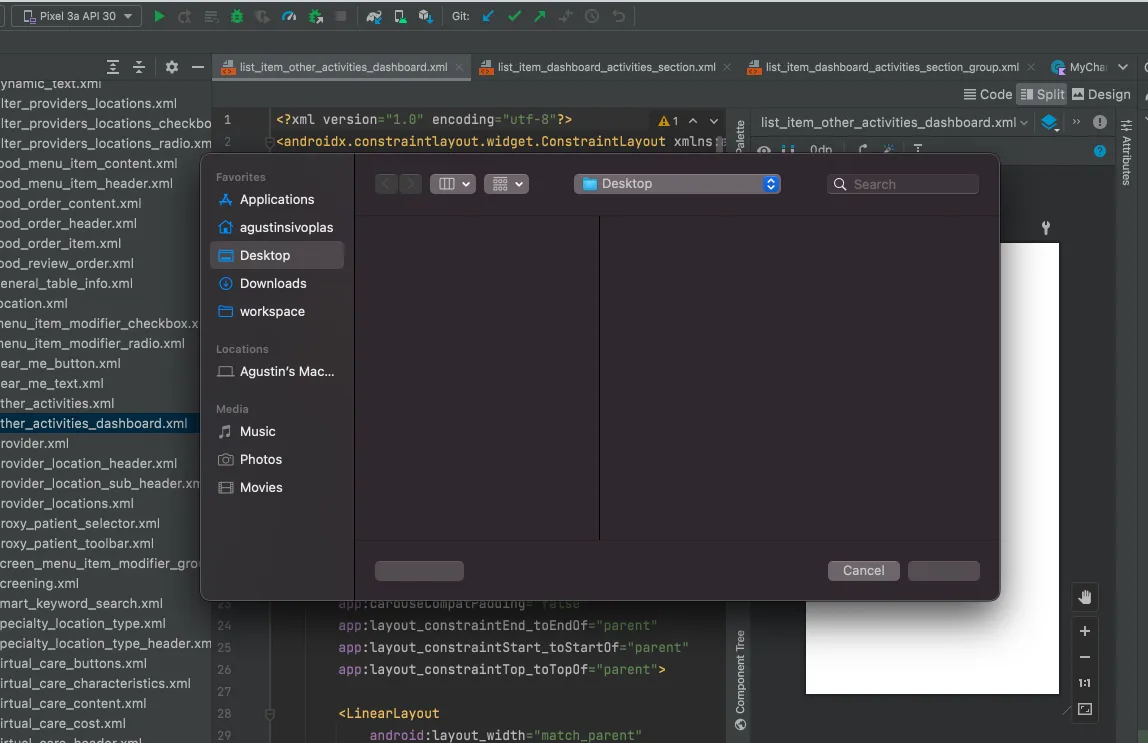This screenshot has height=743, width=1148.
Task: Click the Git commit checkmark icon
Action: [514, 16]
